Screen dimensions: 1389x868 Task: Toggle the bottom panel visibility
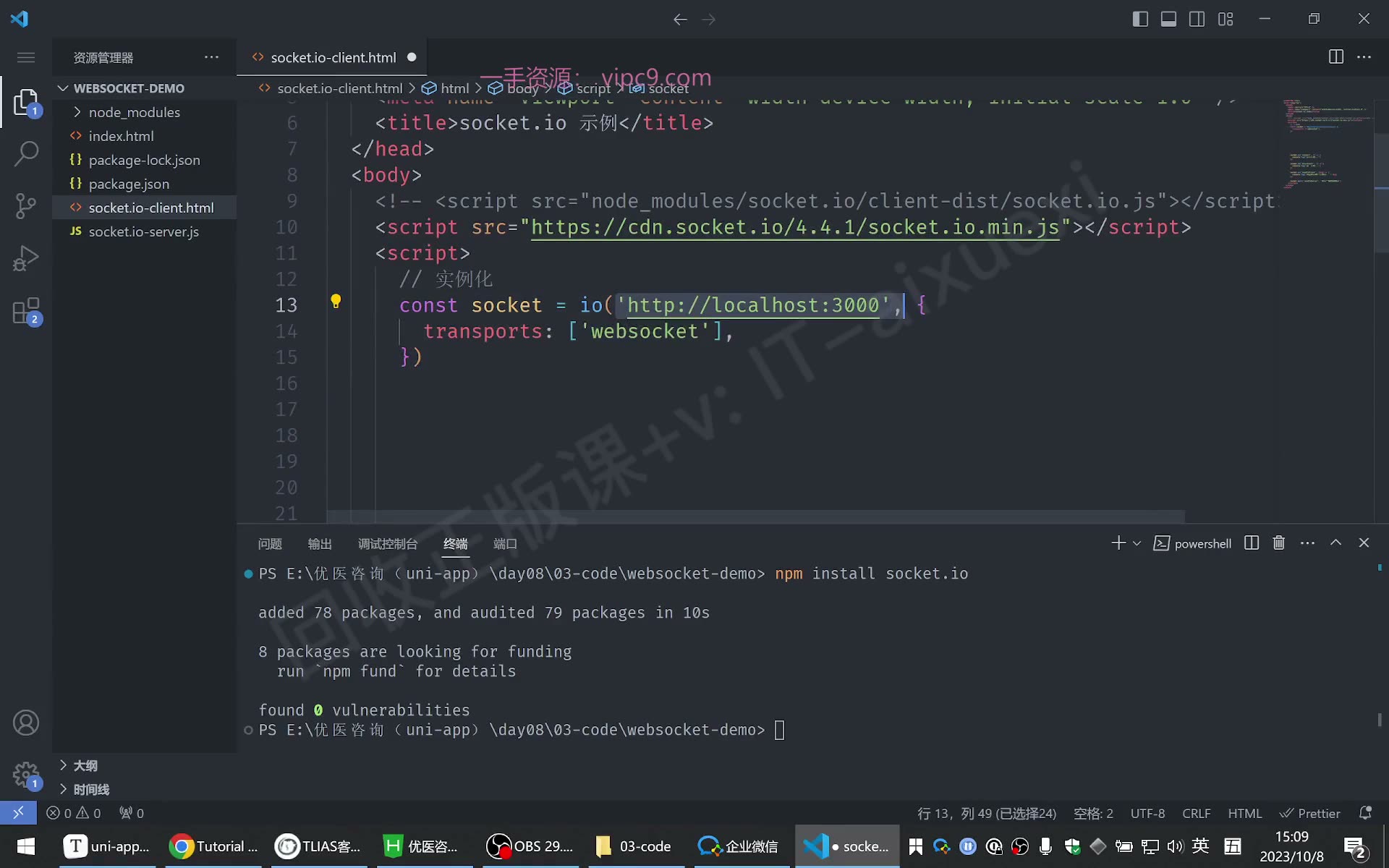(x=1168, y=20)
